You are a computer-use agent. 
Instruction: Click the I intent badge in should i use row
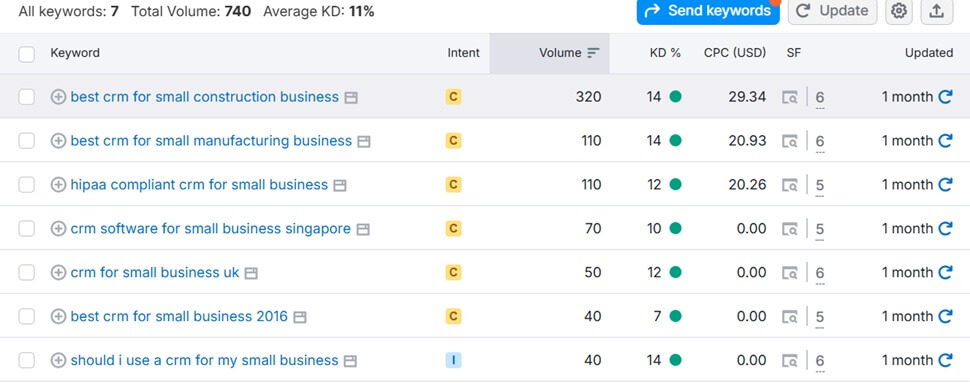click(453, 361)
